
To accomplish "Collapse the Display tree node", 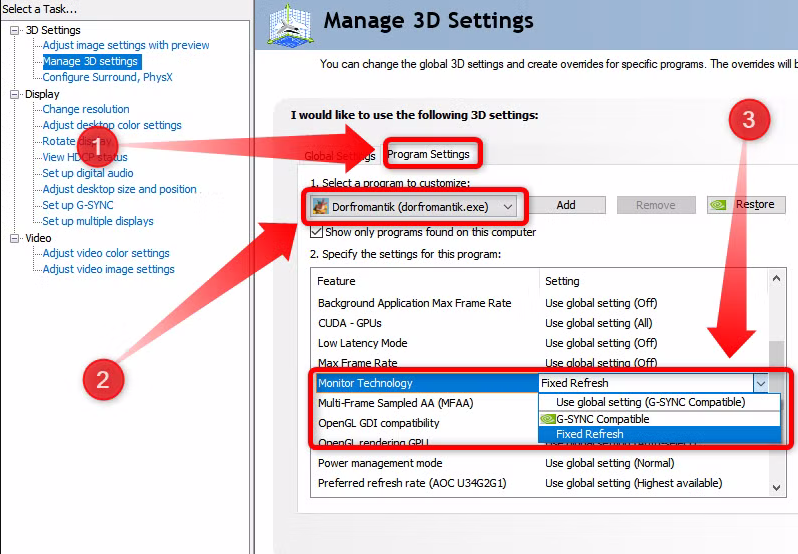I will tap(15, 94).
